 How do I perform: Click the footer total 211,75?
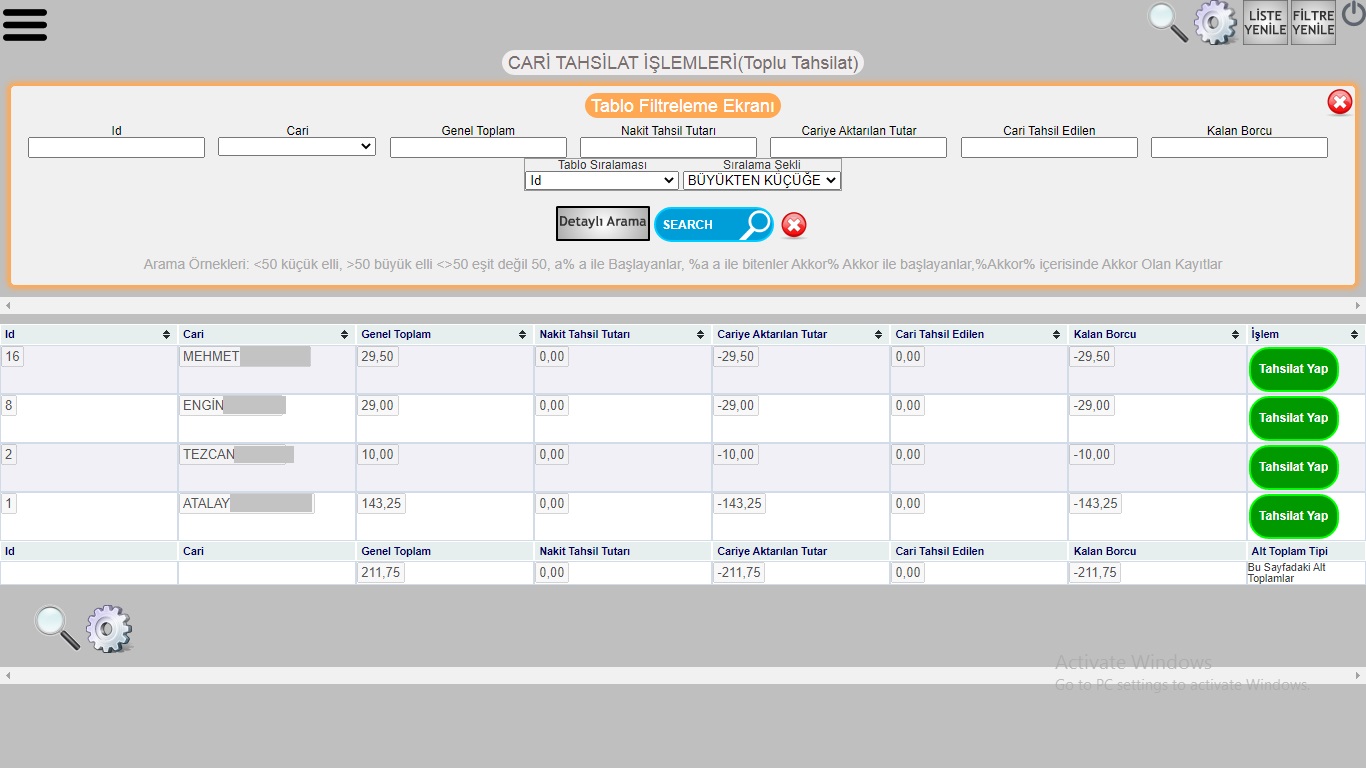click(x=382, y=572)
